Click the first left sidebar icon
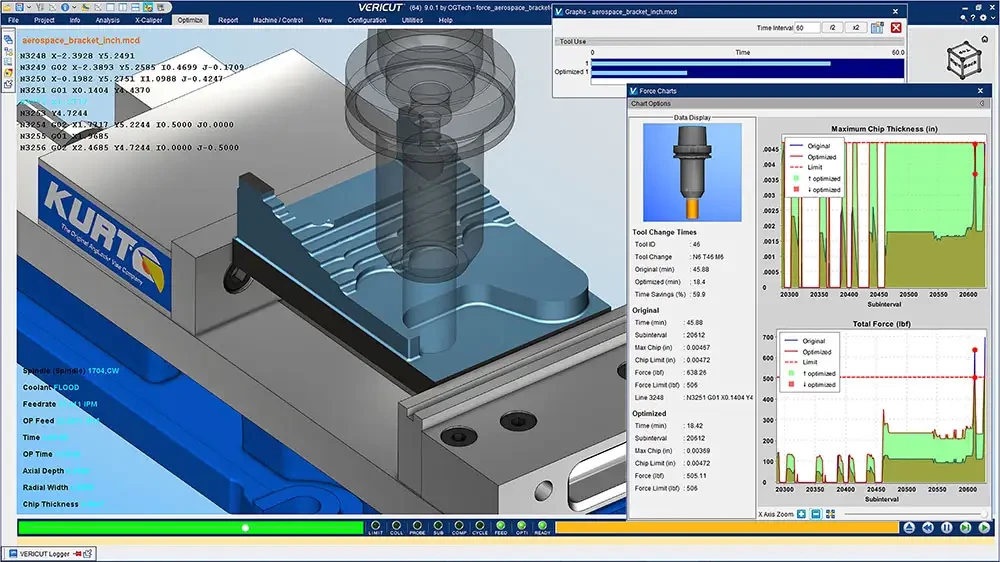Screen dimensions: 1000x562 click(x=8, y=39)
